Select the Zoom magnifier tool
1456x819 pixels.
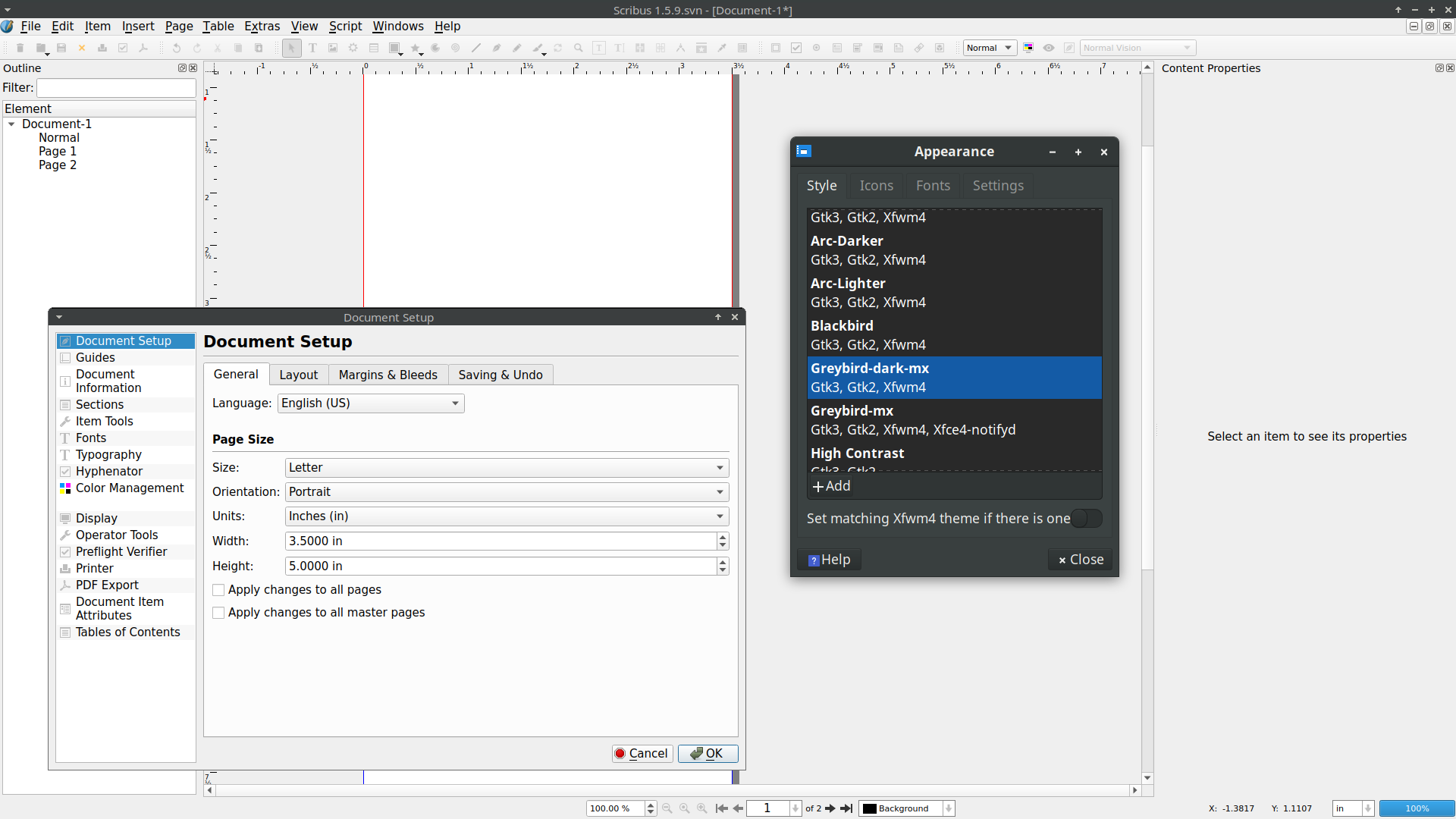click(579, 48)
